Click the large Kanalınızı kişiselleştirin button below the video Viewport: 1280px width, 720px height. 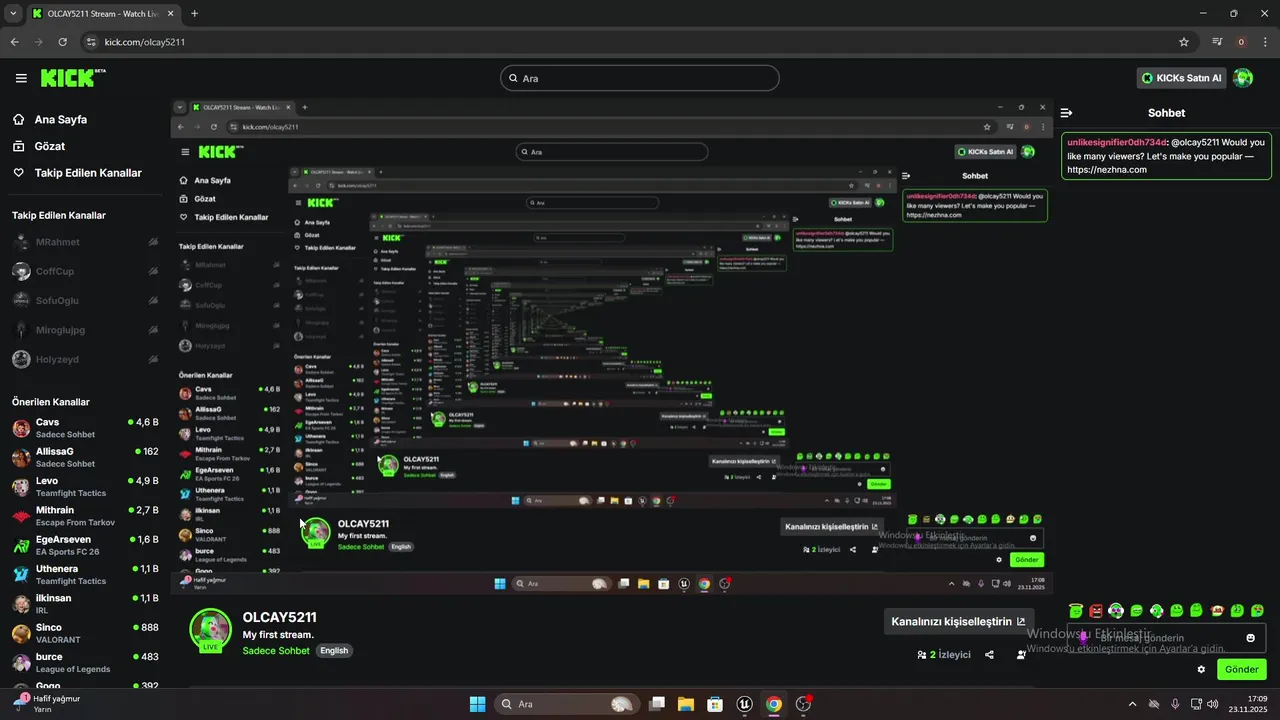(958, 621)
